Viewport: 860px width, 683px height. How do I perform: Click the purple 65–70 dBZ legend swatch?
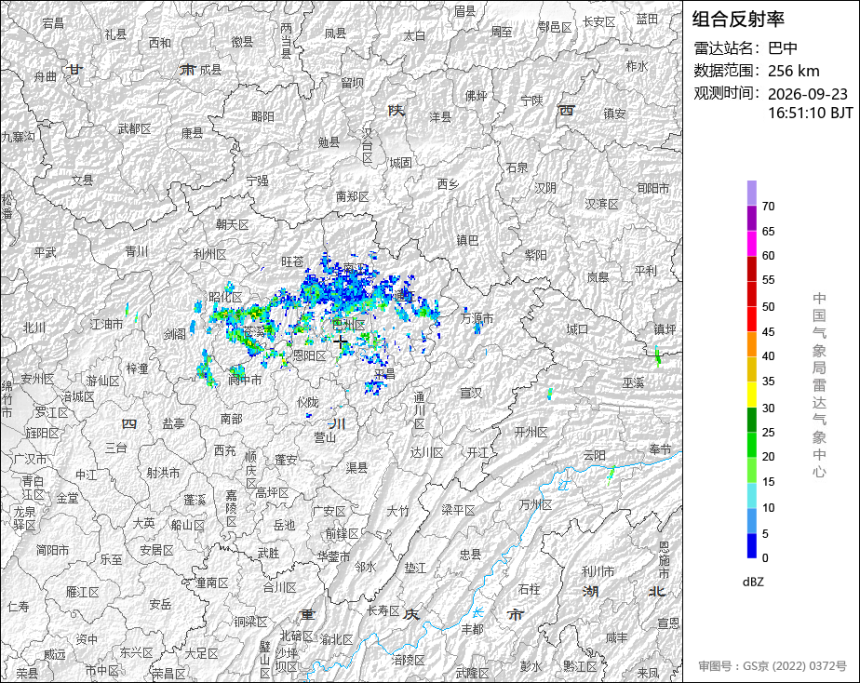coord(751,218)
